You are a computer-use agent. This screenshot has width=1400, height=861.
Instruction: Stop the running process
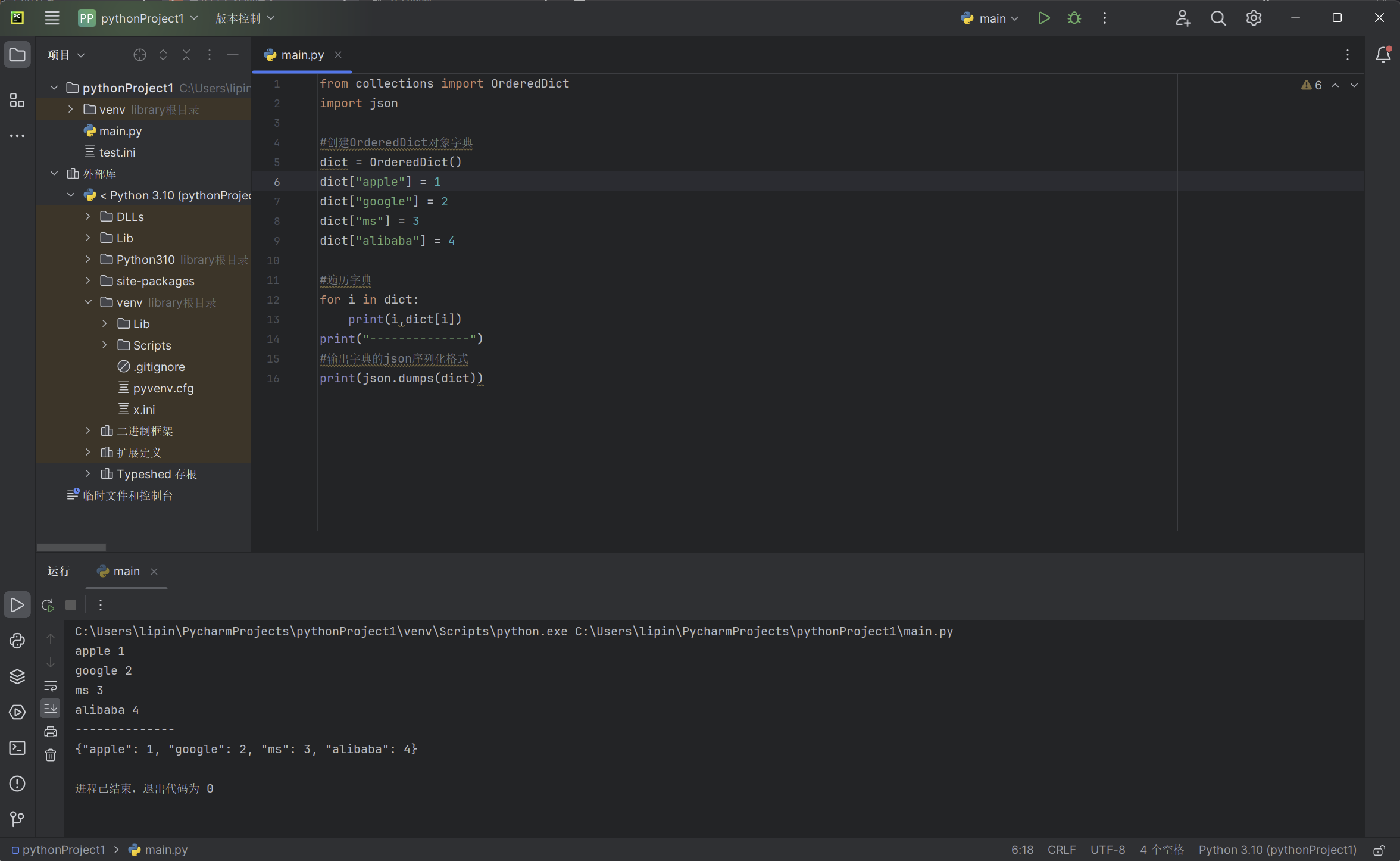pos(71,605)
